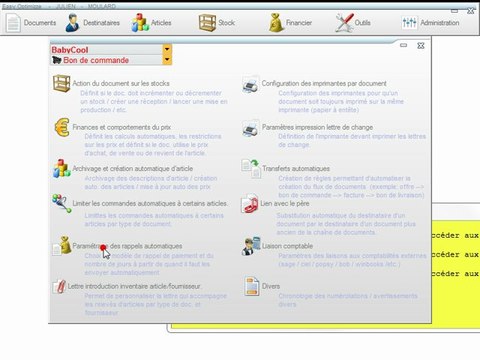This screenshot has width=480, height=360.
Task: Click the link icon for Lien avec le père
Action: pos(249,203)
